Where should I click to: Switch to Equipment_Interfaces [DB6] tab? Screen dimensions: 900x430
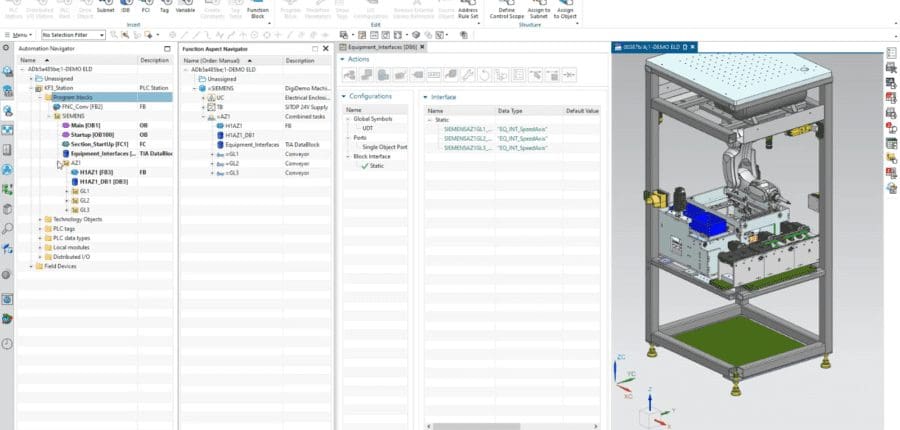[x=382, y=47]
